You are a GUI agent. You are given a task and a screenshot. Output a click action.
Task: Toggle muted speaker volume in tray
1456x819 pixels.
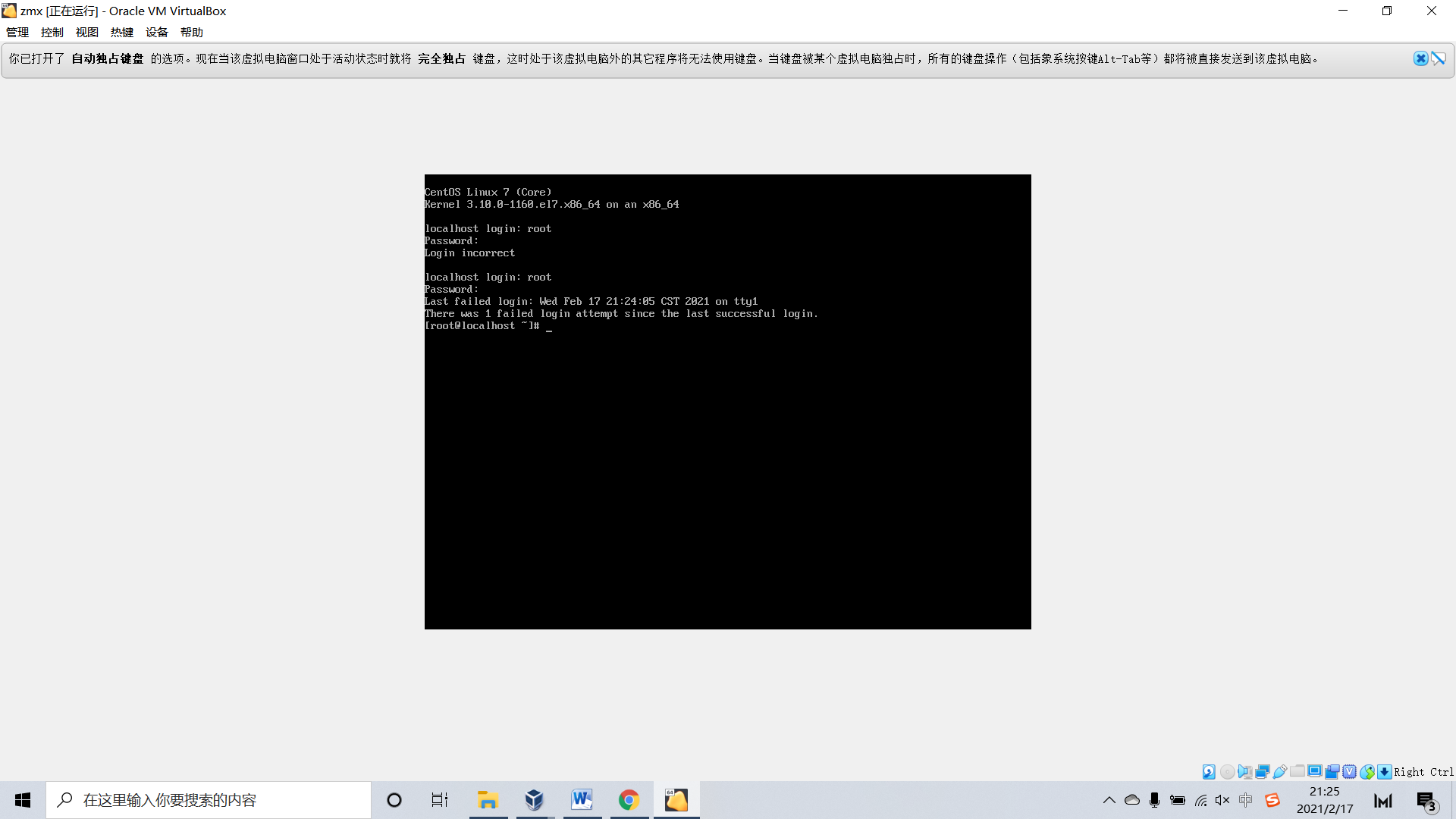(x=1222, y=800)
